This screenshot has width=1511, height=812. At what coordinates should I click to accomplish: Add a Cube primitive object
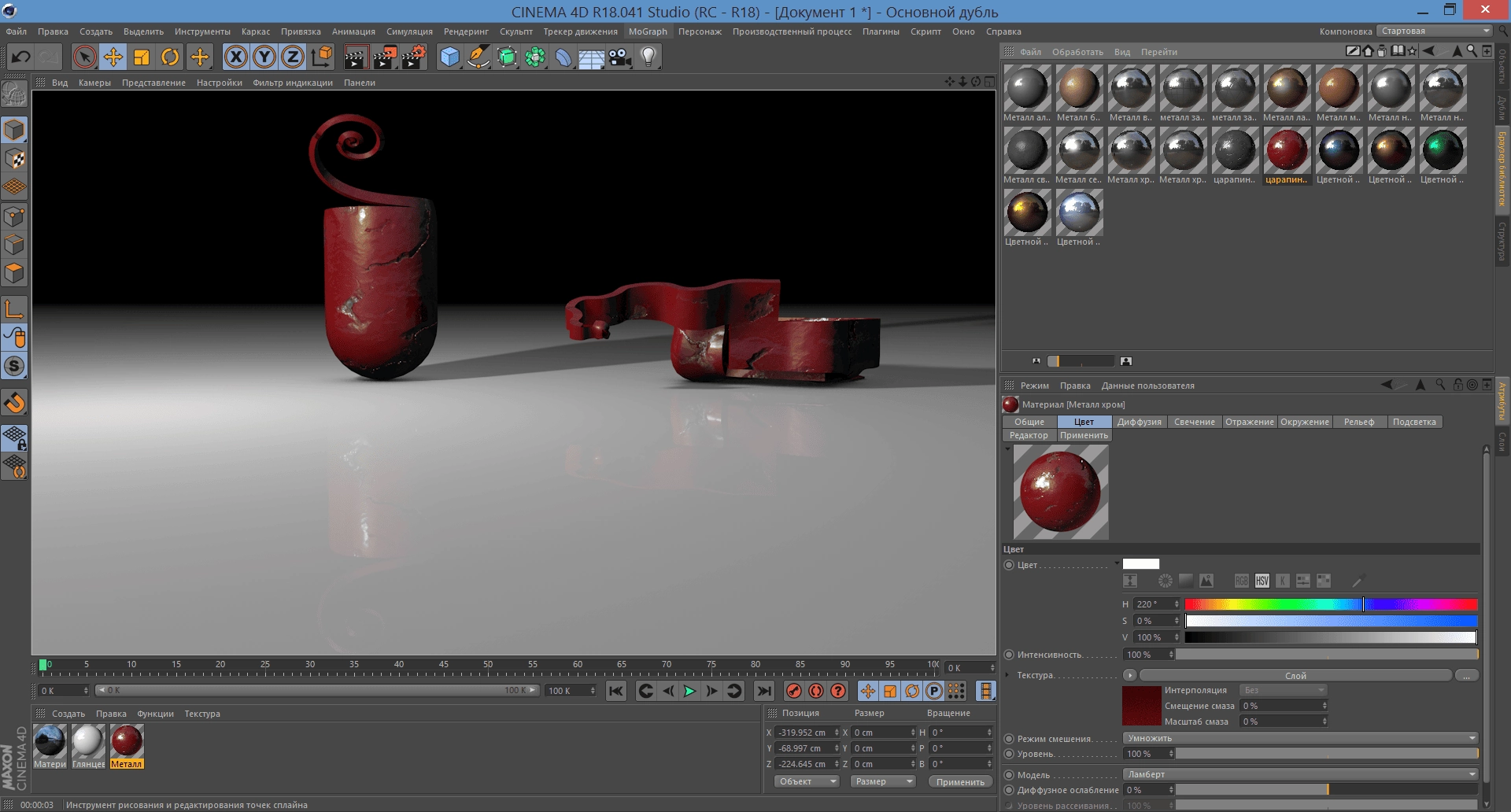pos(449,57)
